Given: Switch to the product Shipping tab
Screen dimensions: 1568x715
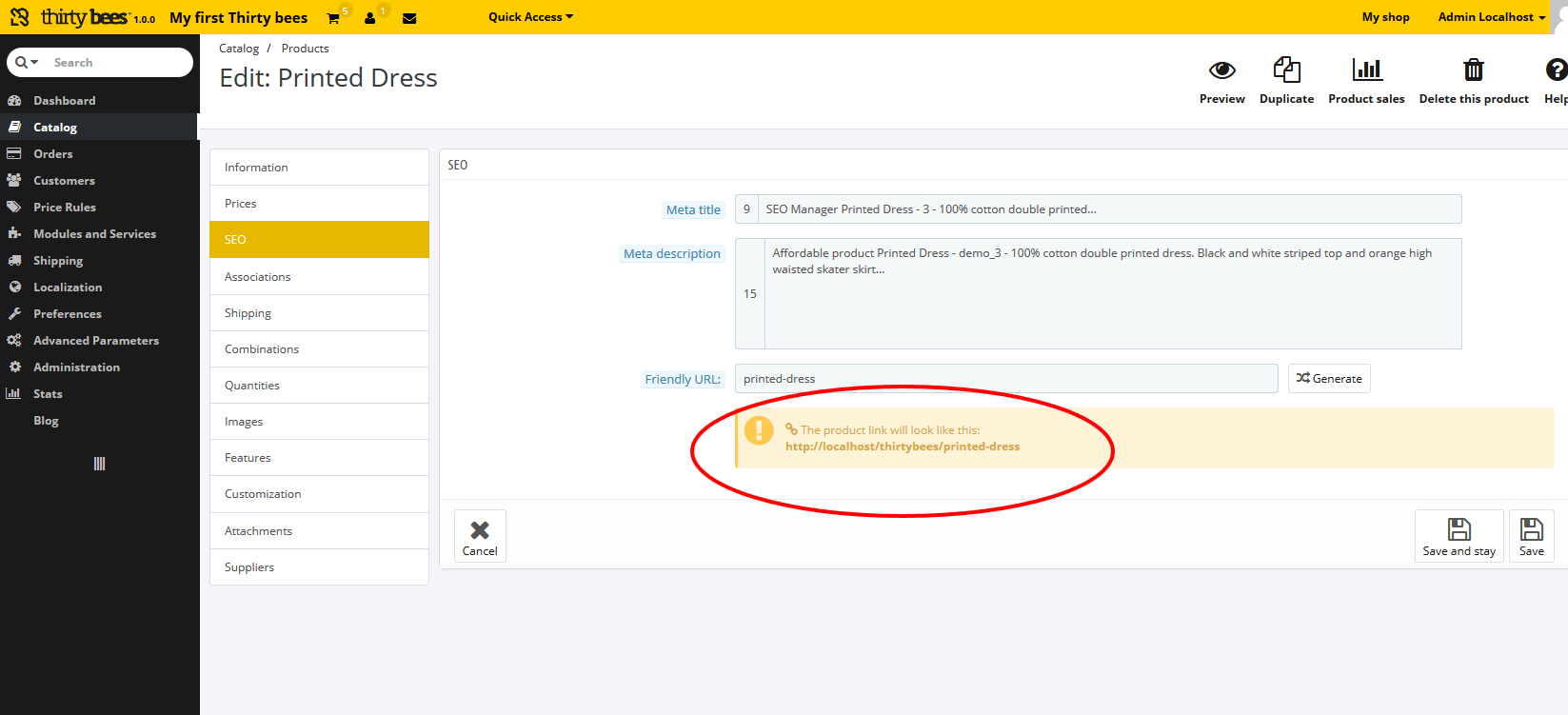Looking at the screenshot, I should pos(319,313).
